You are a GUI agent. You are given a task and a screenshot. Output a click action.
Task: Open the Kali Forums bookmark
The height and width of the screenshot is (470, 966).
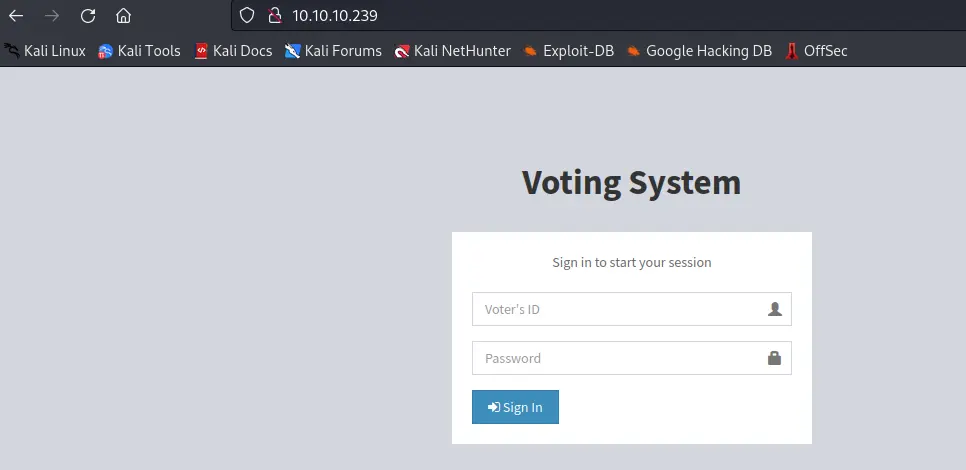tap(333, 51)
